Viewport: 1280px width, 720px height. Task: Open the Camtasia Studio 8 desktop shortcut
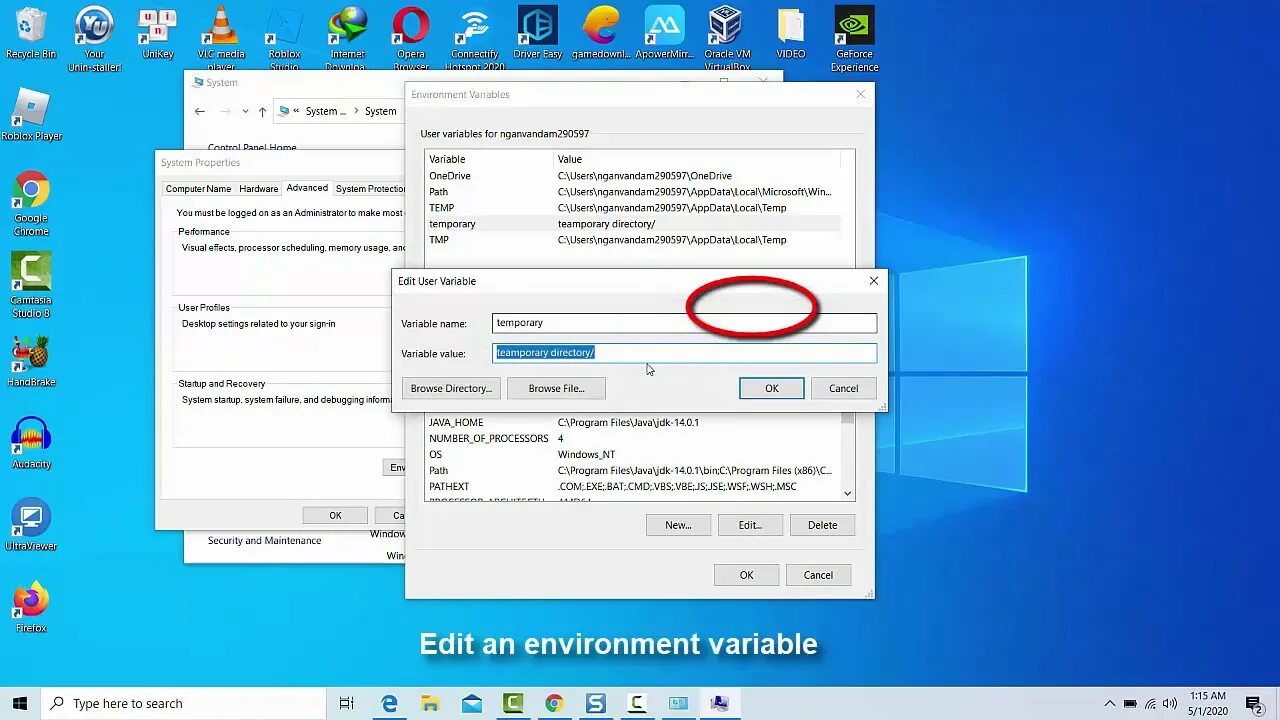31,286
